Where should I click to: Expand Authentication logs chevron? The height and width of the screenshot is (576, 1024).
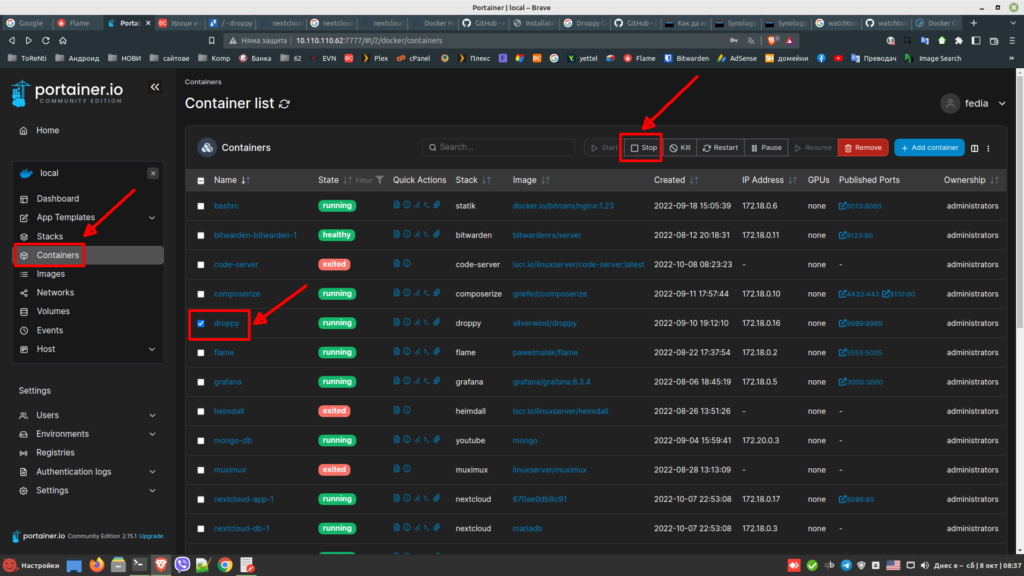pos(152,472)
